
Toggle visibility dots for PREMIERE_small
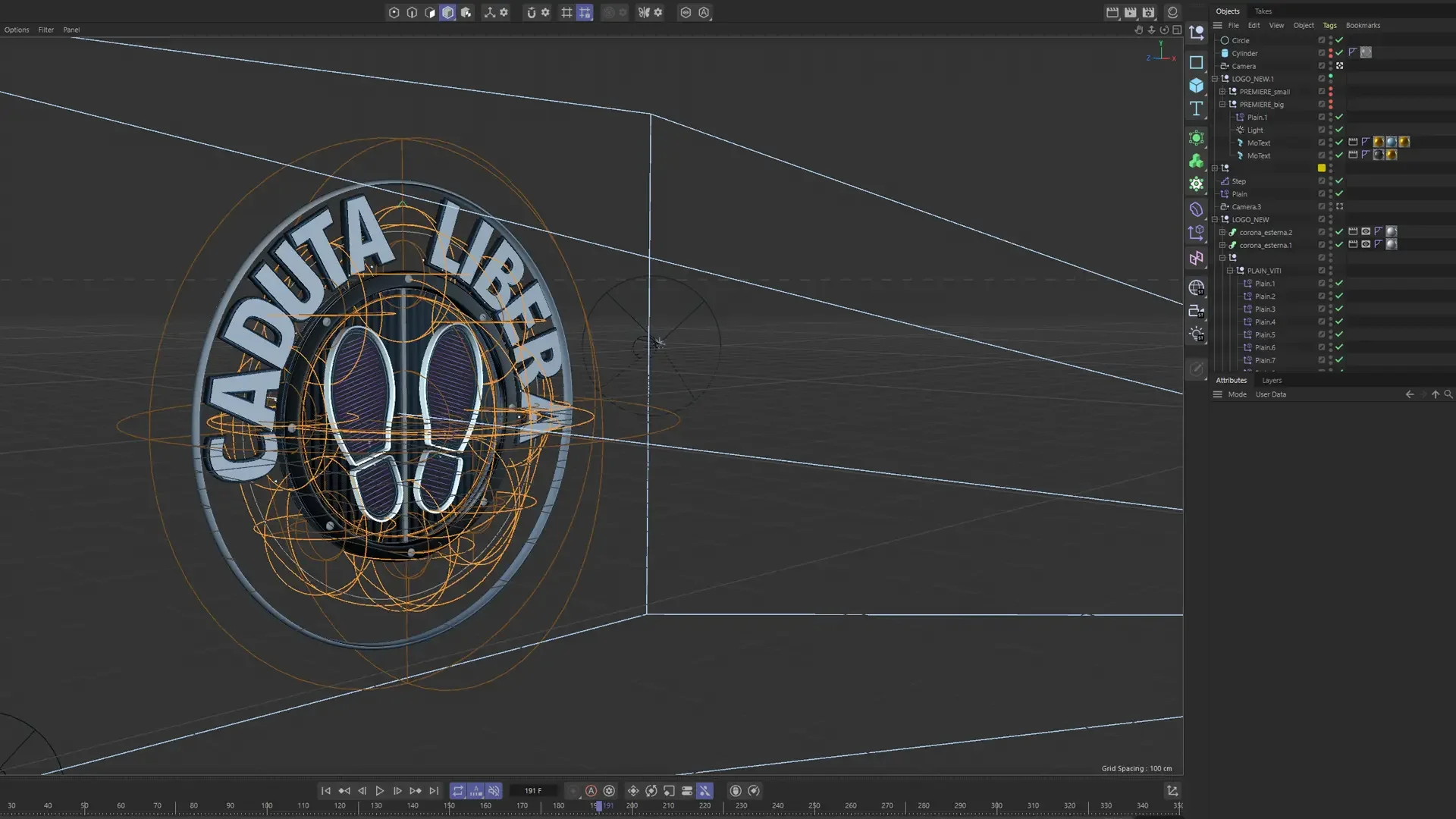point(1331,92)
